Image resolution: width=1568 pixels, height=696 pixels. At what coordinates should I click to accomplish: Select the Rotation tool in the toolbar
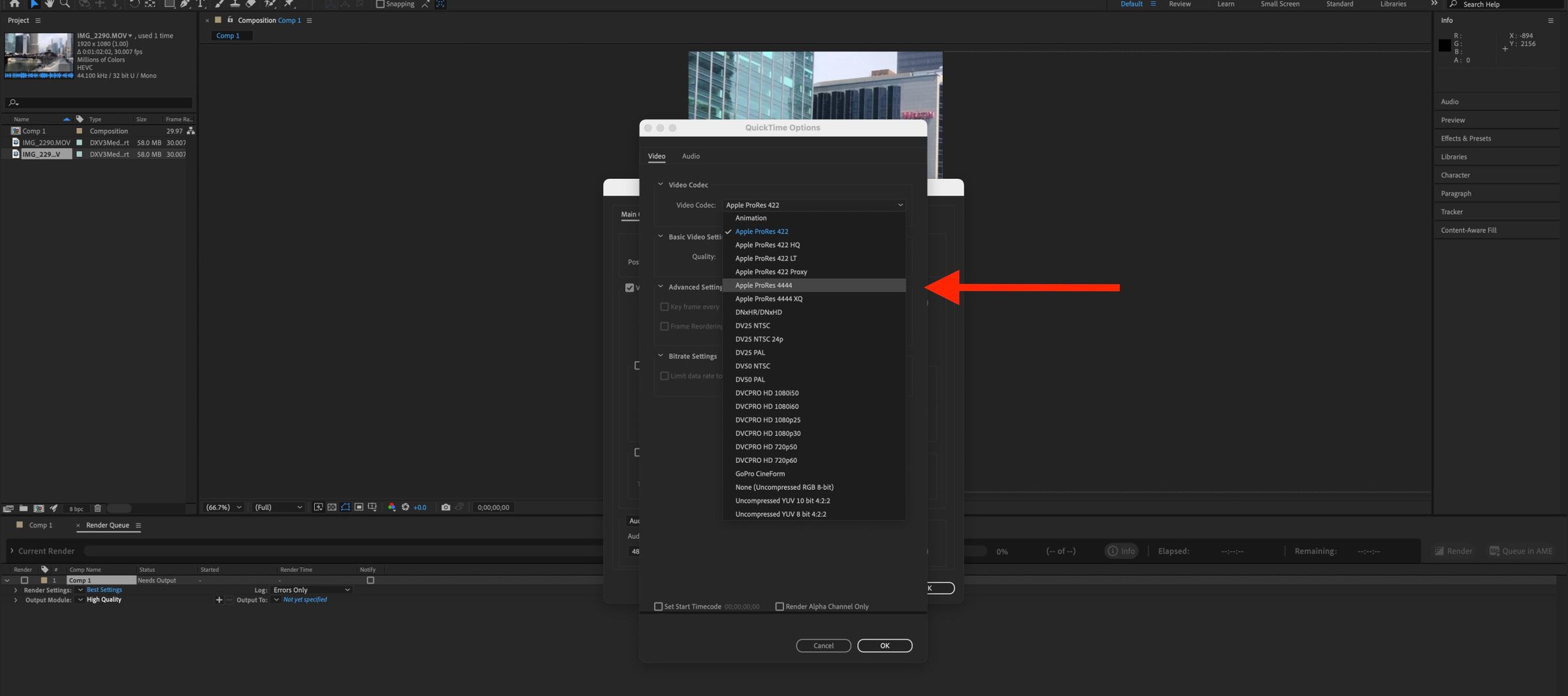pyautogui.click(x=134, y=4)
